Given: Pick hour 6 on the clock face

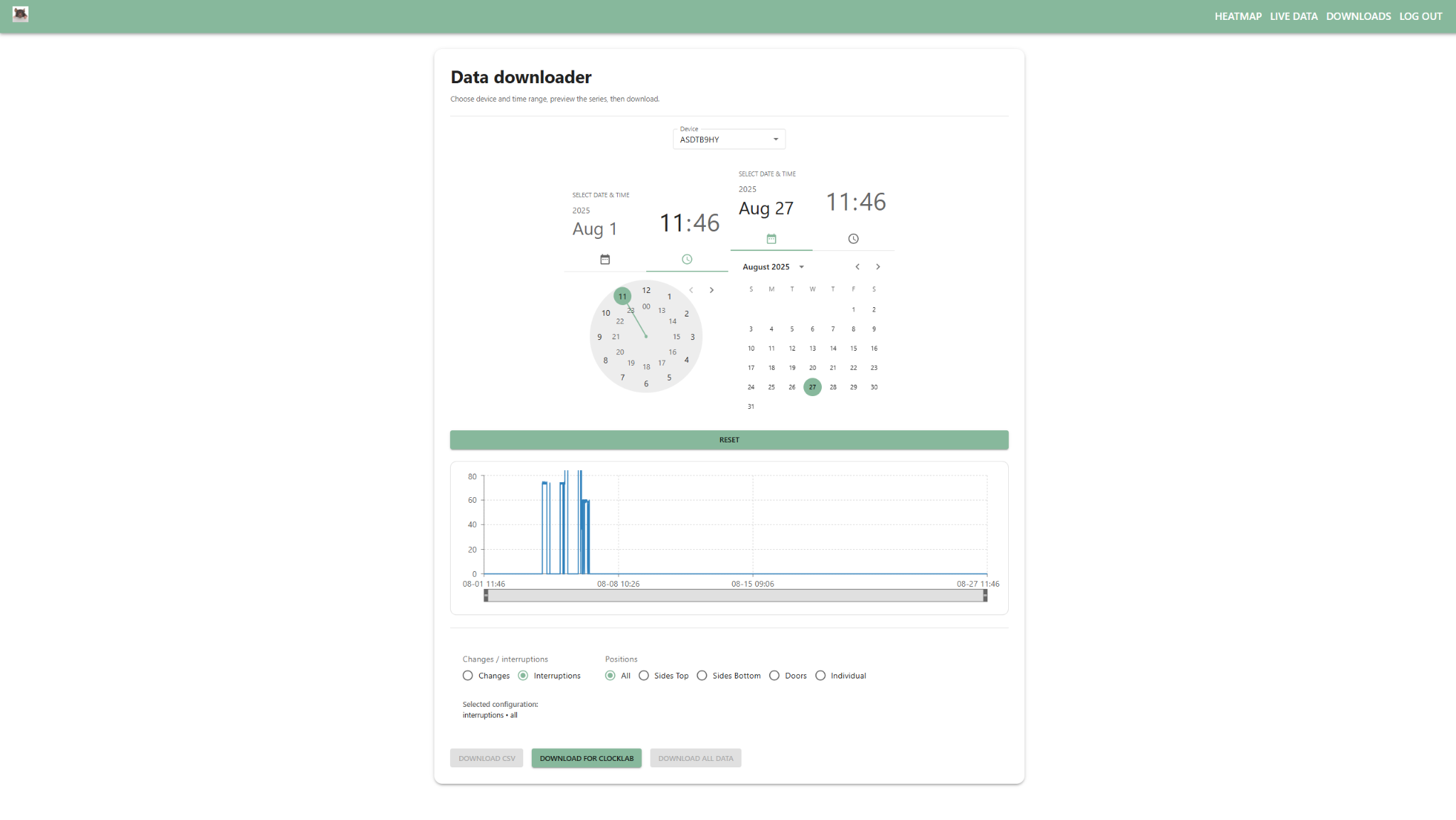Looking at the screenshot, I should [x=646, y=384].
